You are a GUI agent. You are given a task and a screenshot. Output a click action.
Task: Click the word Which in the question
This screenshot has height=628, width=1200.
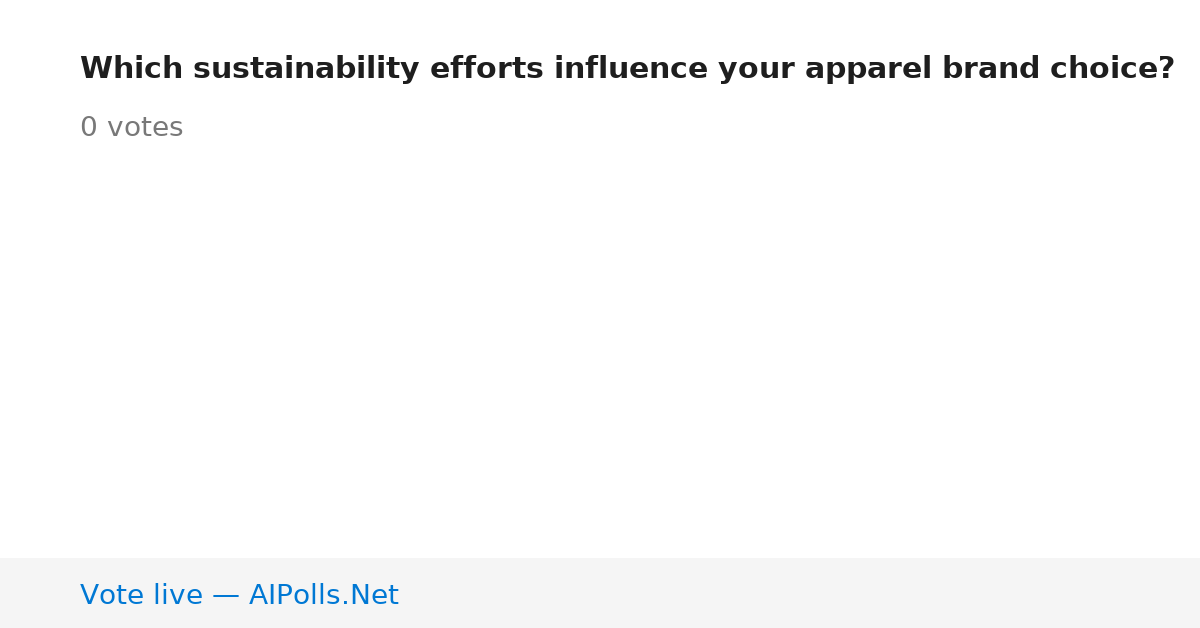(131, 69)
